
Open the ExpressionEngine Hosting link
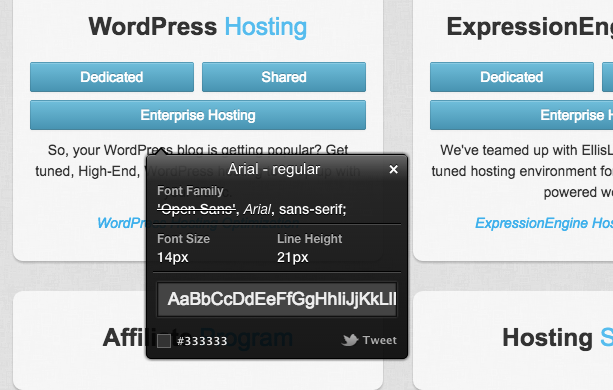click(x=544, y=223)
